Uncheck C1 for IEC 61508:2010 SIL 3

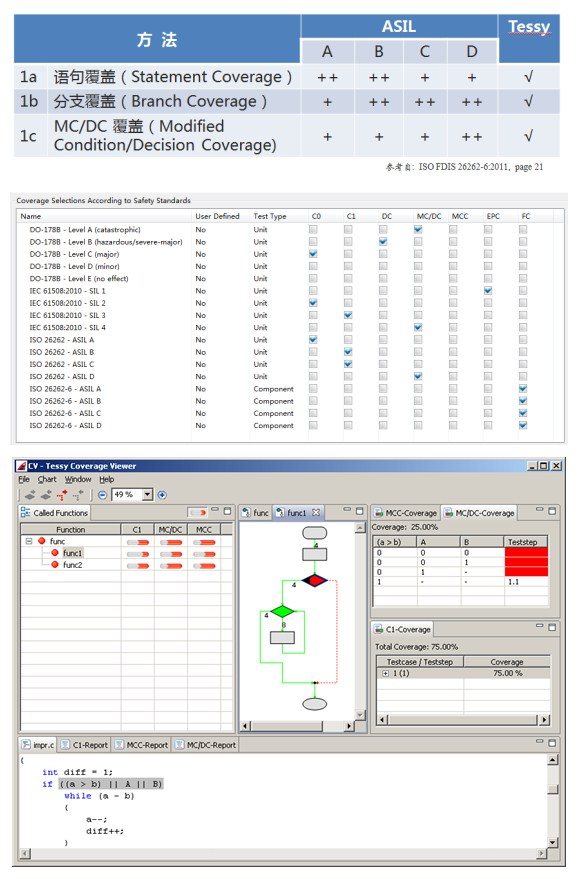[x=348, y=315]
